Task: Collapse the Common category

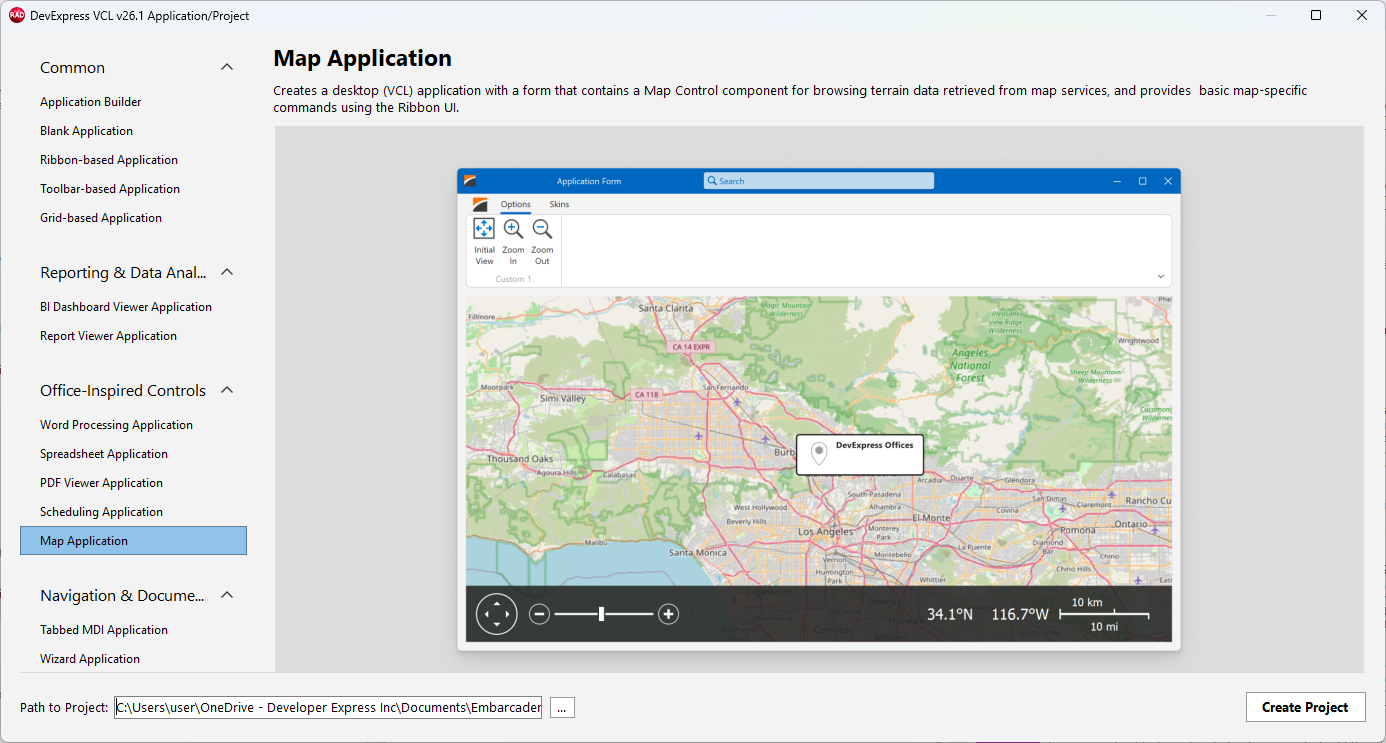Action: (x=227, y=67)
